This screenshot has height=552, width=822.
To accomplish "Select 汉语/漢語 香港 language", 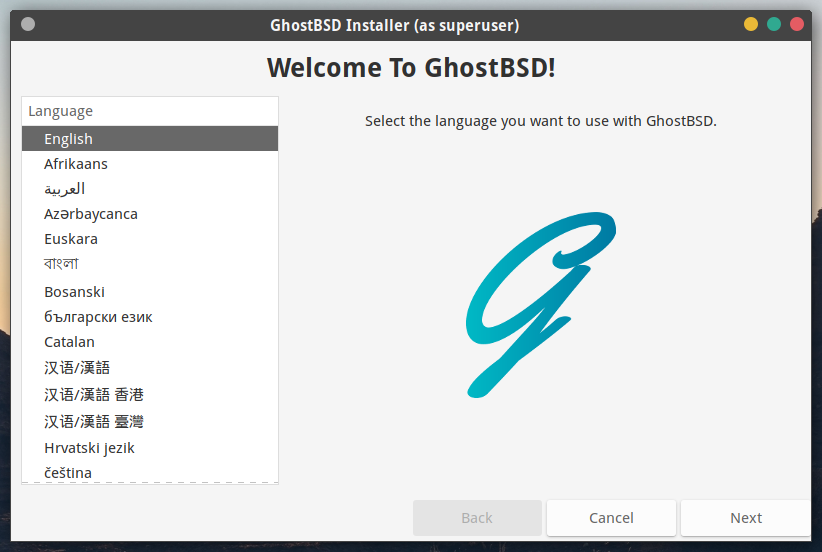I will click(x=150, y=394).
